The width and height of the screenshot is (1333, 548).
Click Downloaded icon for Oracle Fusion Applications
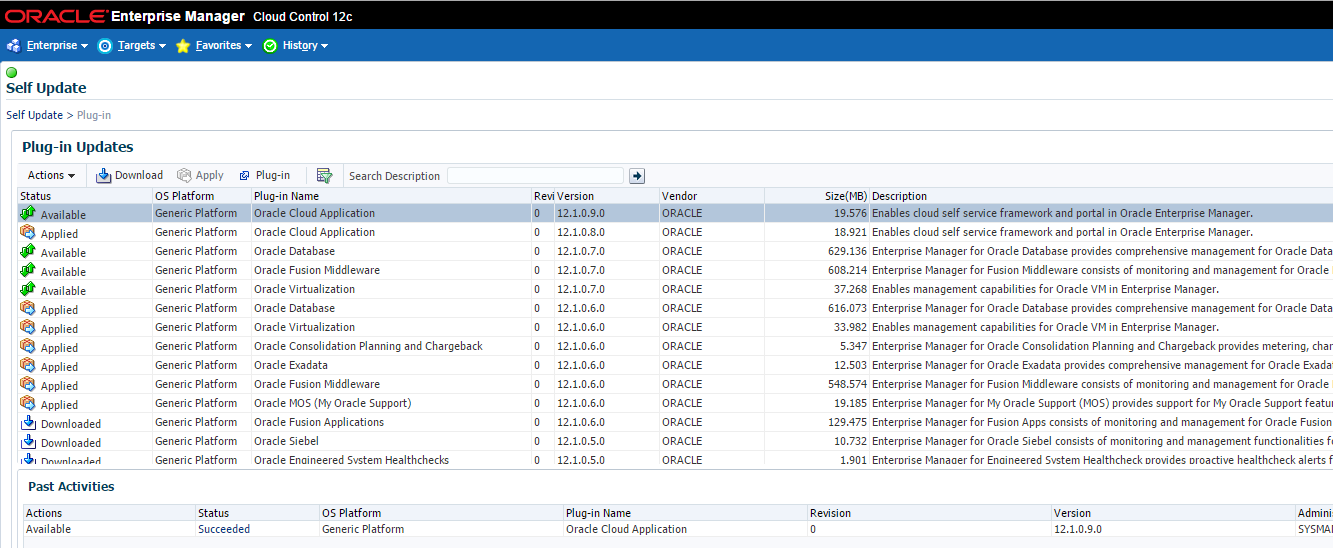click(x=28, y=422)
